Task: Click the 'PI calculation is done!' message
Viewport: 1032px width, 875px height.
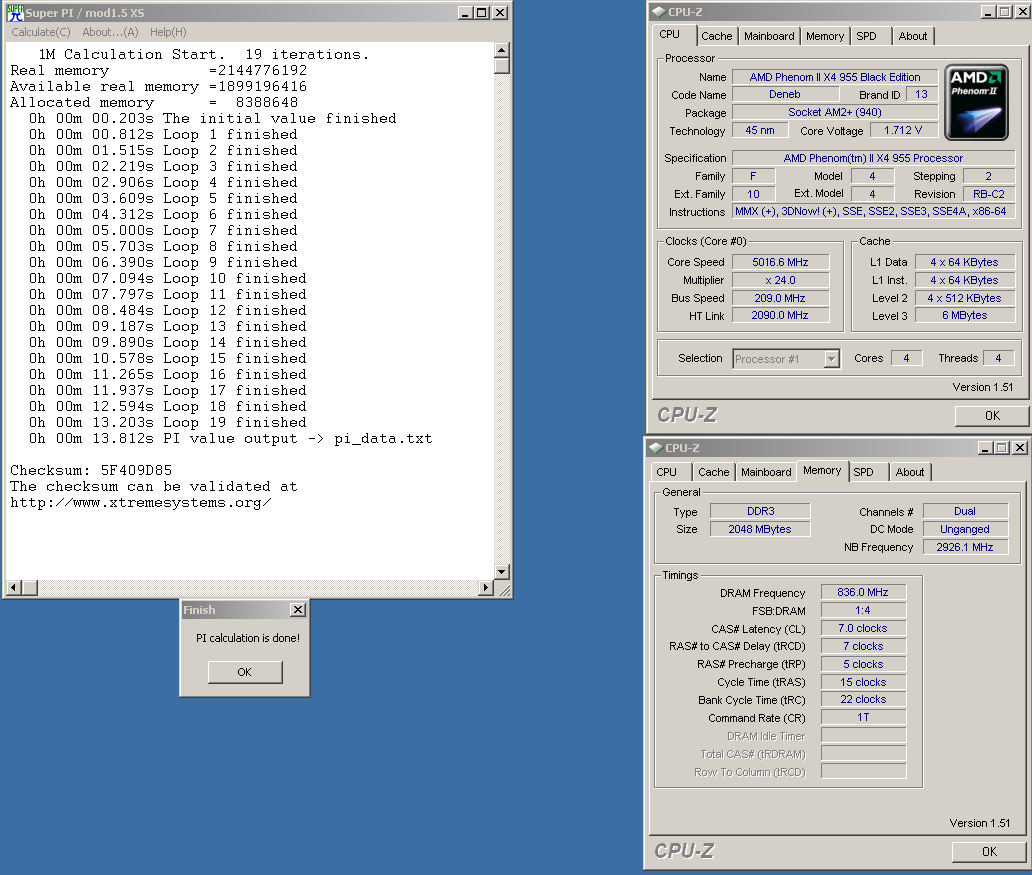Action: [248, 638]
